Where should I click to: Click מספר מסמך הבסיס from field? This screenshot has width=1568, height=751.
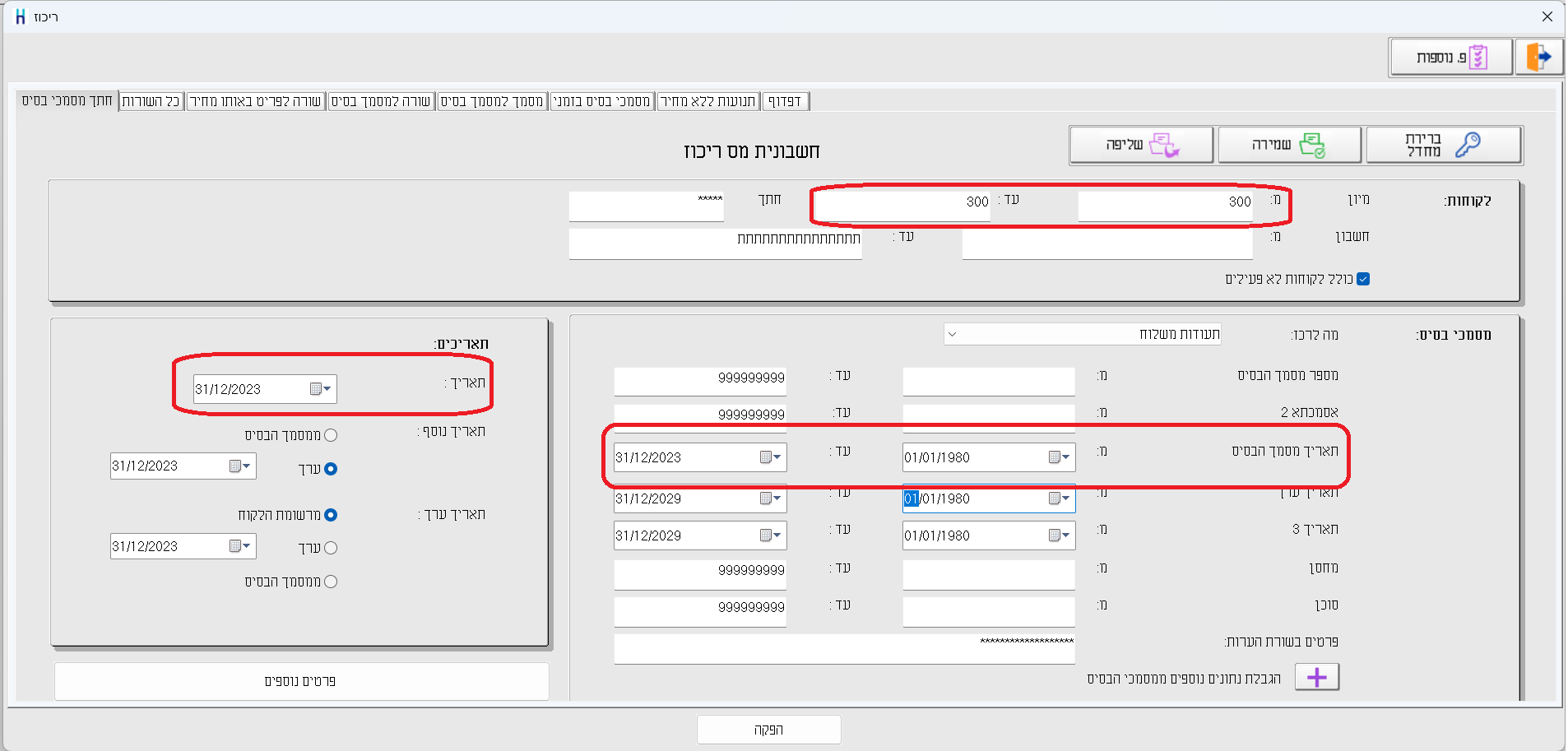[x=989, y=382]
